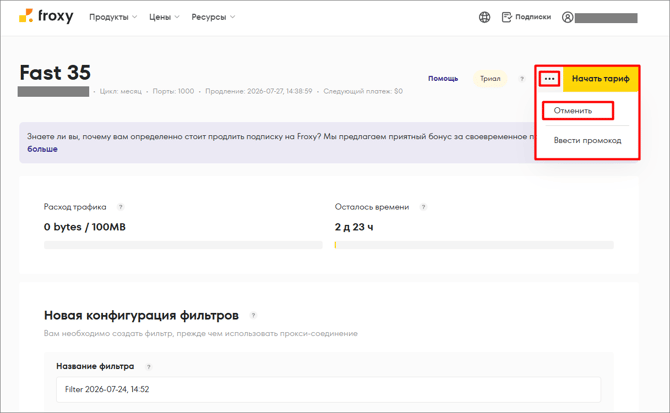Click the Подписки subscriptions link
The height and width of the screenshot is (413, 670).
point(526,17)
